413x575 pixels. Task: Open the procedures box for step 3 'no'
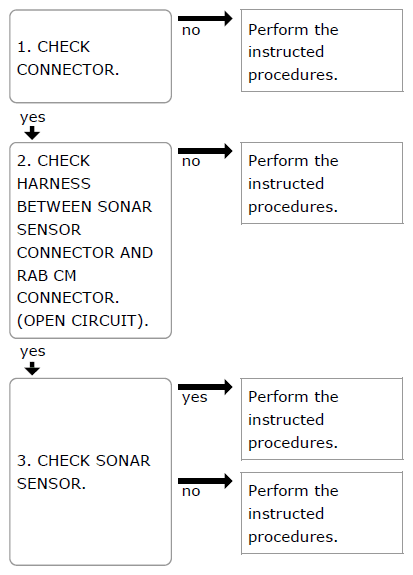(x=322, y=513)
